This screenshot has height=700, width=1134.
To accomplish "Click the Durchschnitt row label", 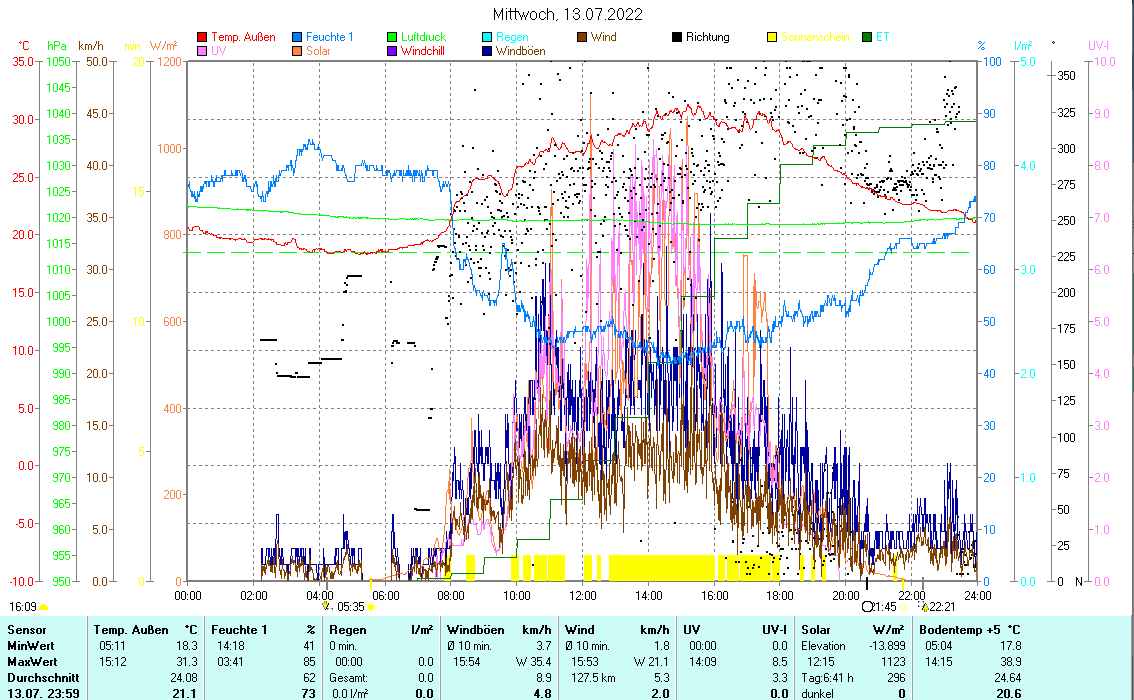I will coord(40,678).
